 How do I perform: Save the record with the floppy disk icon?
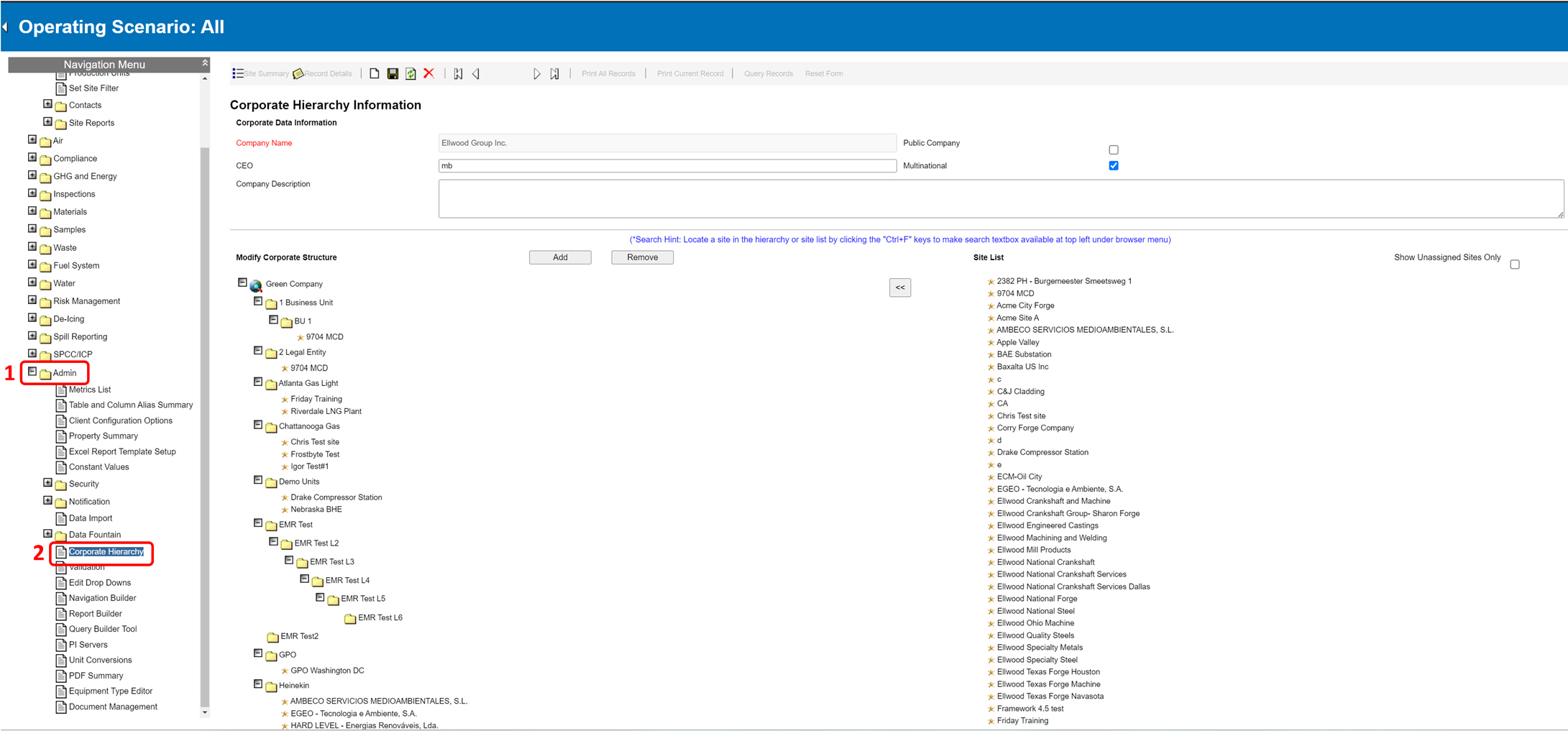tap(393, 73)
